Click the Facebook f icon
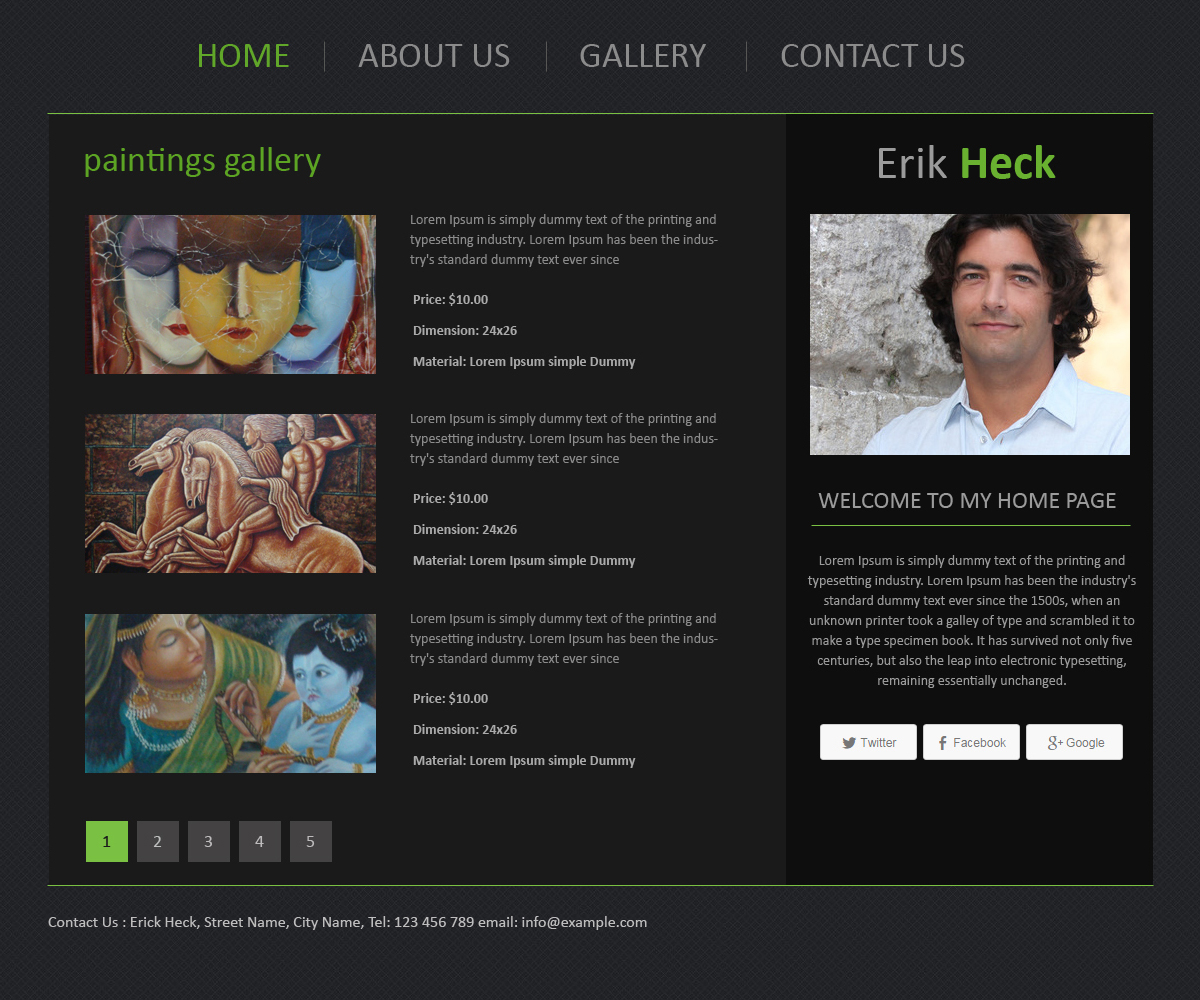 pos(943,743)
